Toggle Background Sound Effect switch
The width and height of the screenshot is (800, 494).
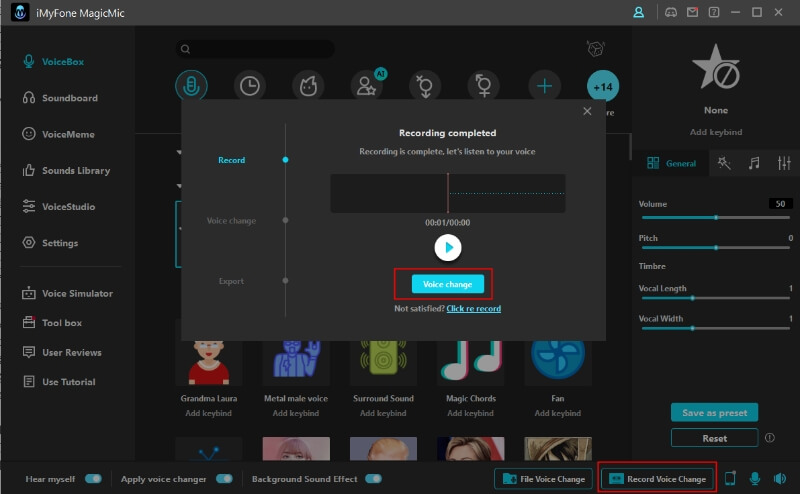373,479
